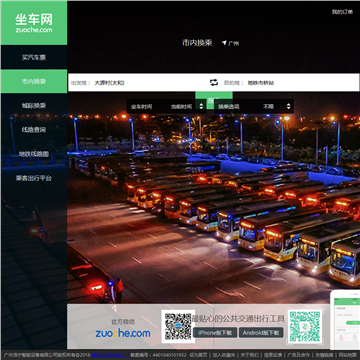Image resolution: width=360 pixels, height=360 pixels.
Task: Select 买汽车票 in the sidebar
Action: (x=34, y=57)
